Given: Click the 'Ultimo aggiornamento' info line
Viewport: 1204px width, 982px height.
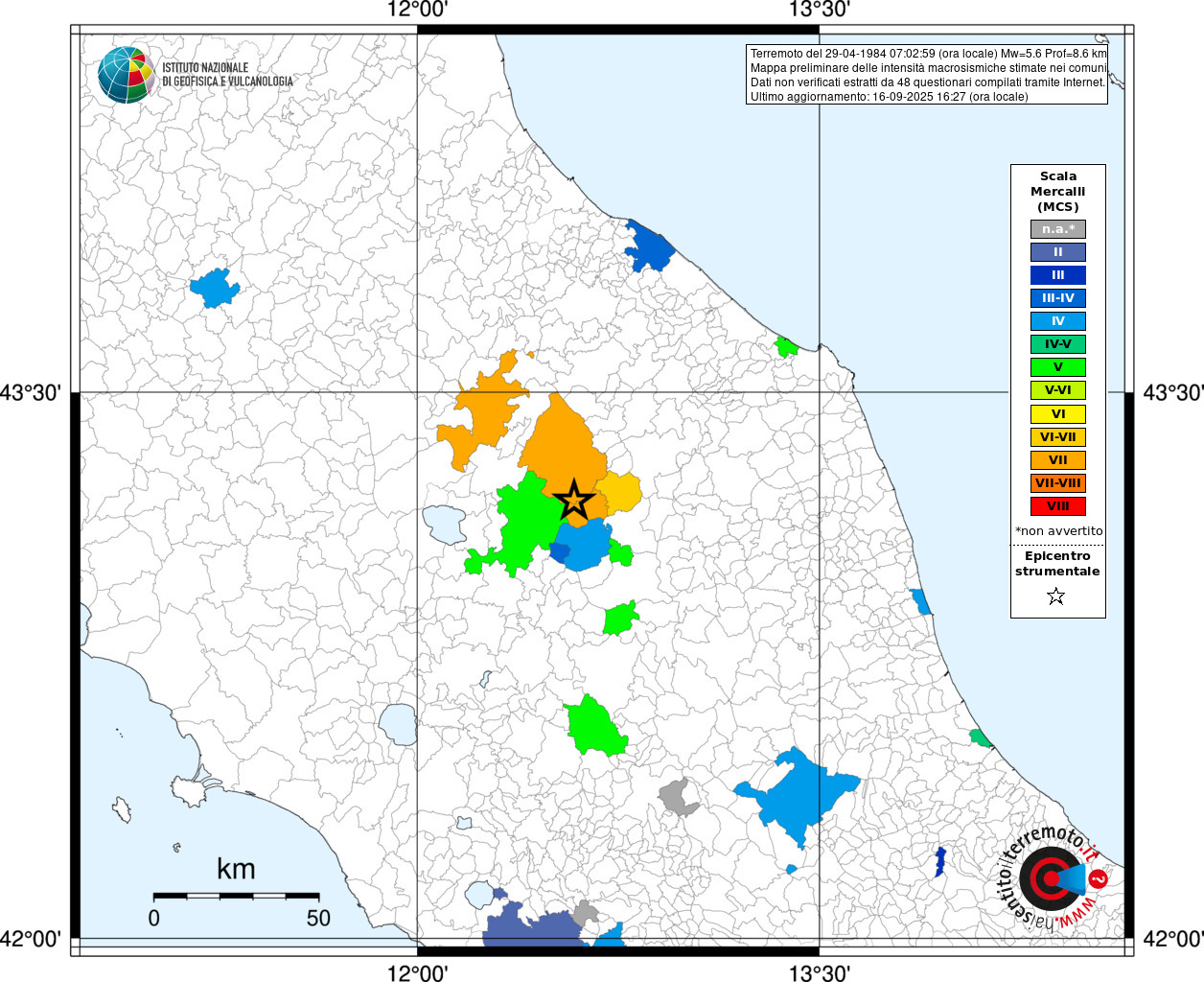Looking at the screenshot, I should point(889,97).
